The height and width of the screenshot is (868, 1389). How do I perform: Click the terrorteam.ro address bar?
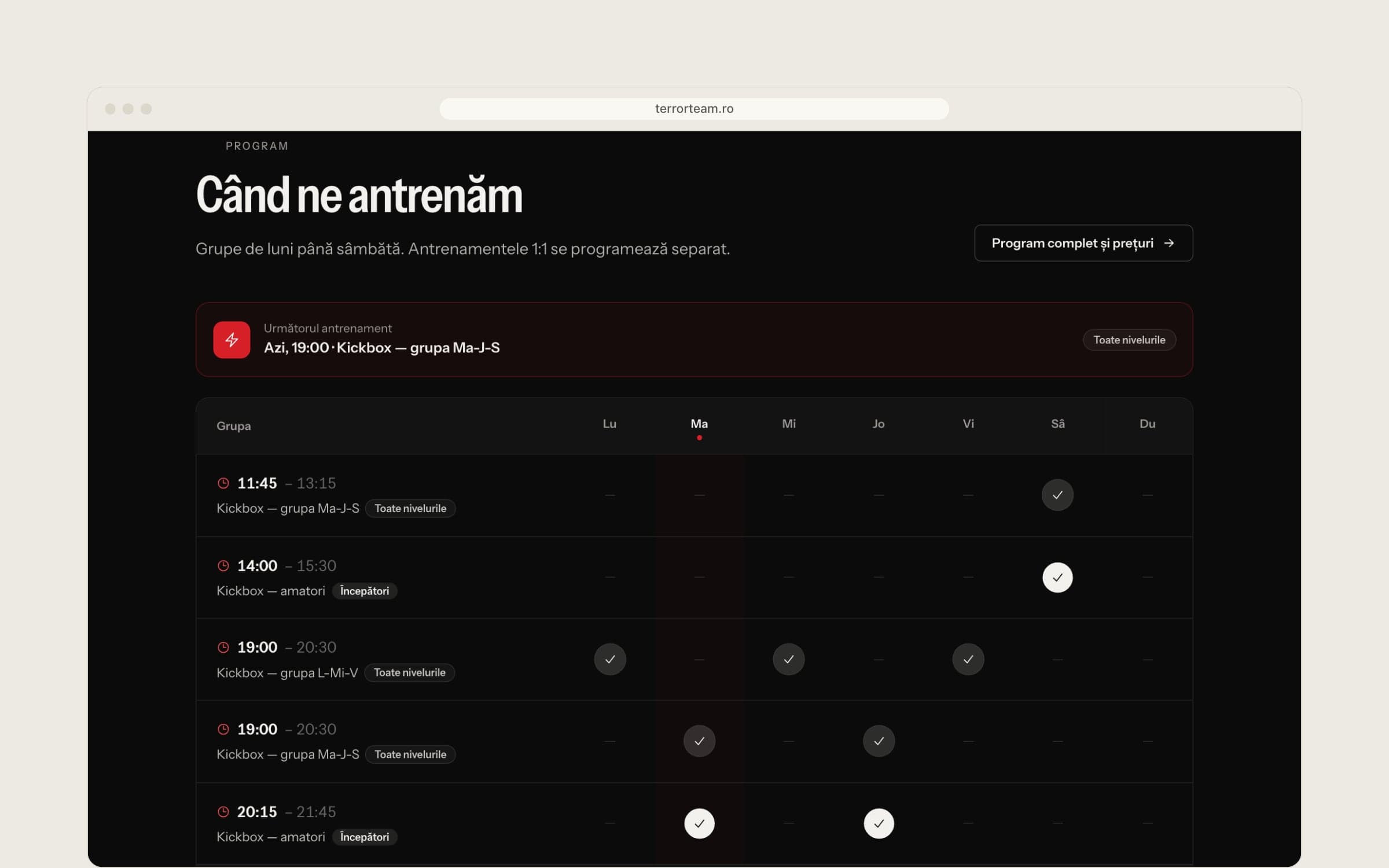pyautogui.click(x=694, y=109)
